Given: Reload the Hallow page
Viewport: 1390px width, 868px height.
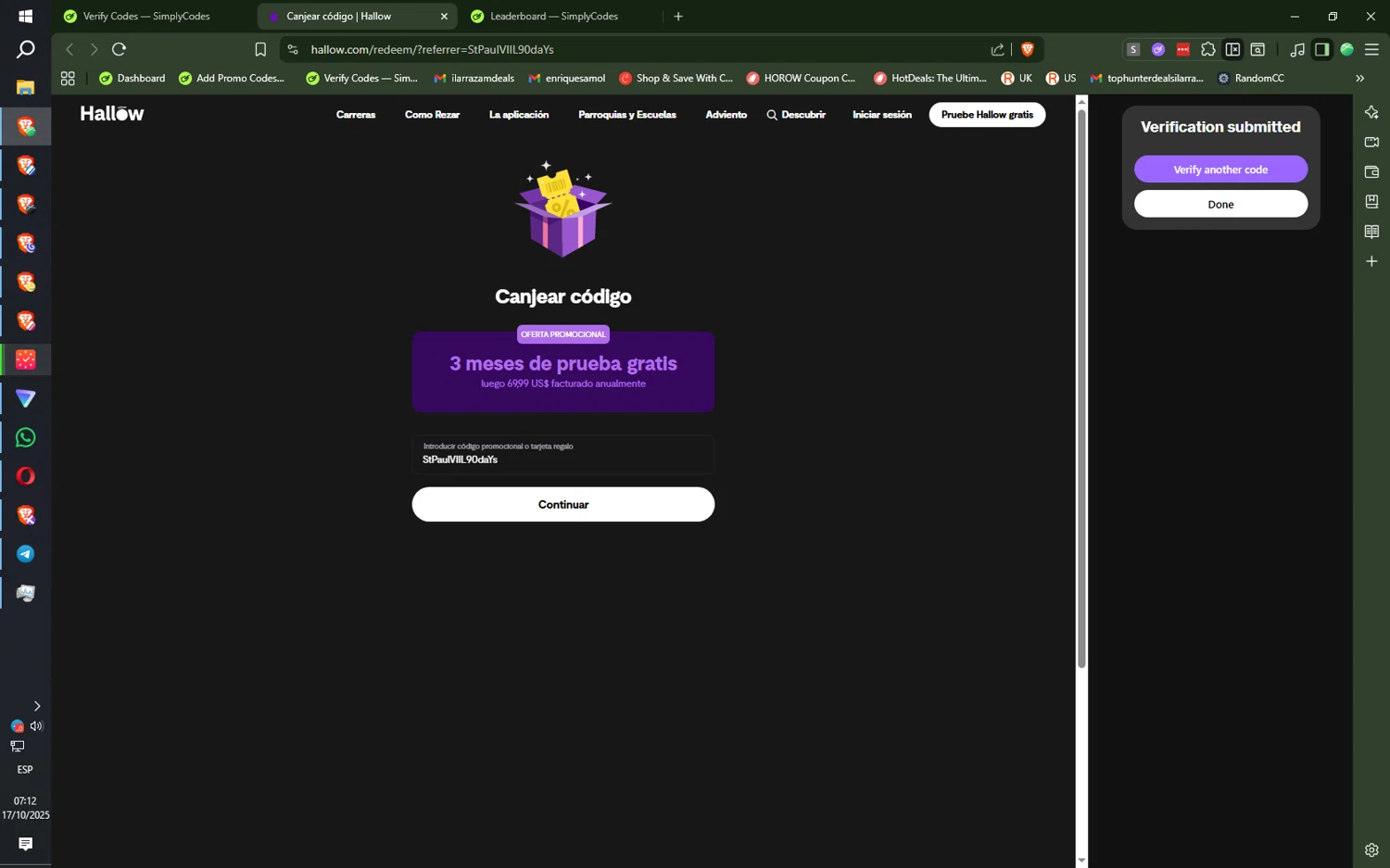Looking at the screenshot, I should click(x=119, y=49).
